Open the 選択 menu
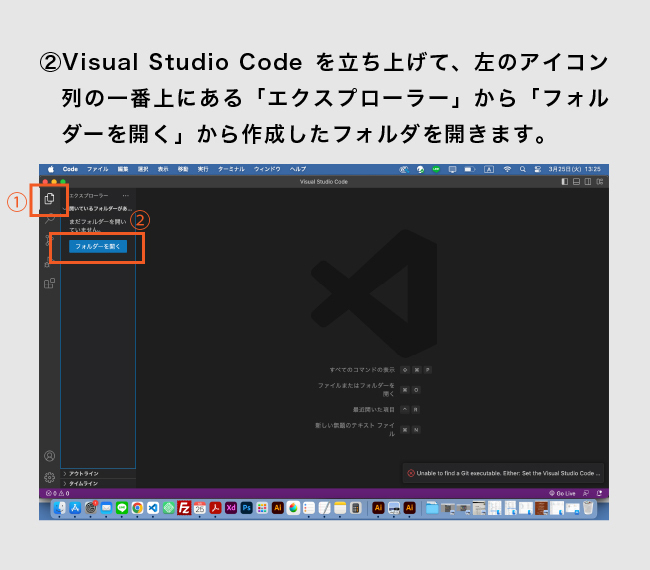Viewport: 650px width, 570px height. (143, 169)
